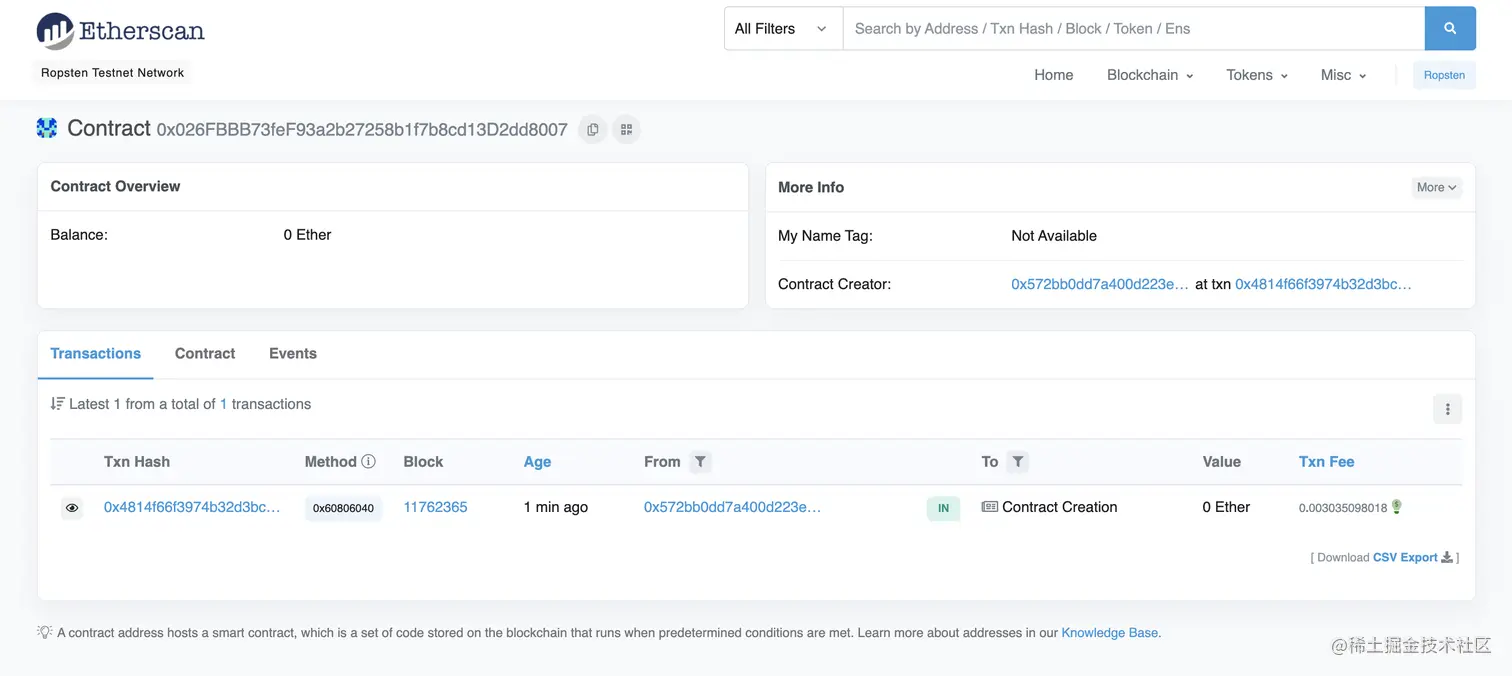Click the CSV Export link

(x=1405, y=558)
